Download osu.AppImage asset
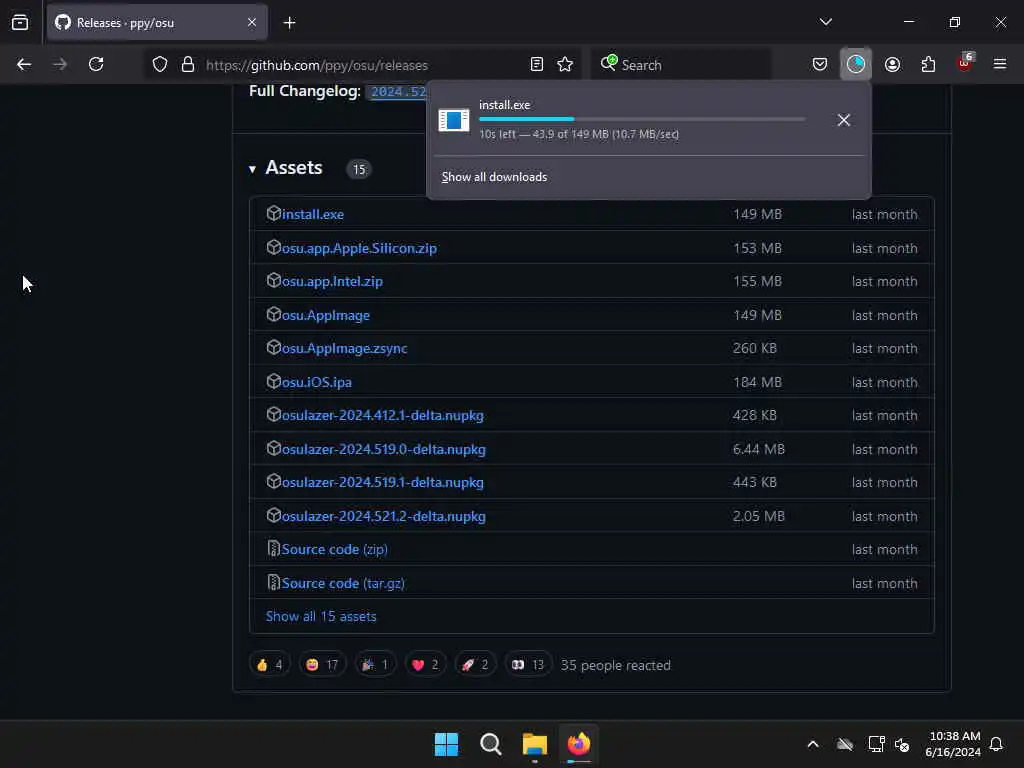The image size is (1024, 768). pyautogui.click(x=326, y=315)
